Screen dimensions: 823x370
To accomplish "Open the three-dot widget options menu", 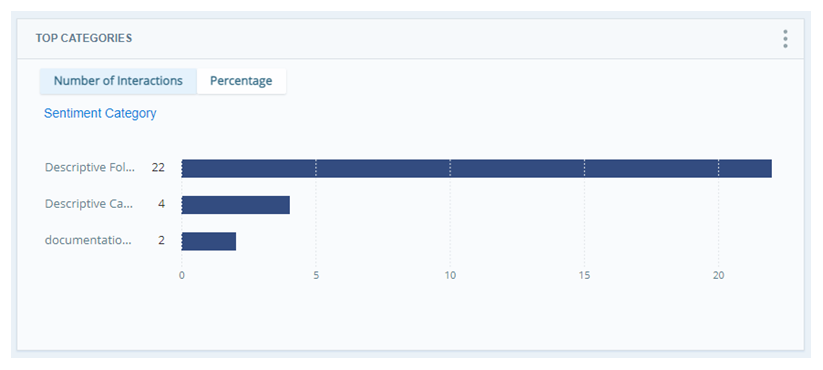I will point(785,39).
